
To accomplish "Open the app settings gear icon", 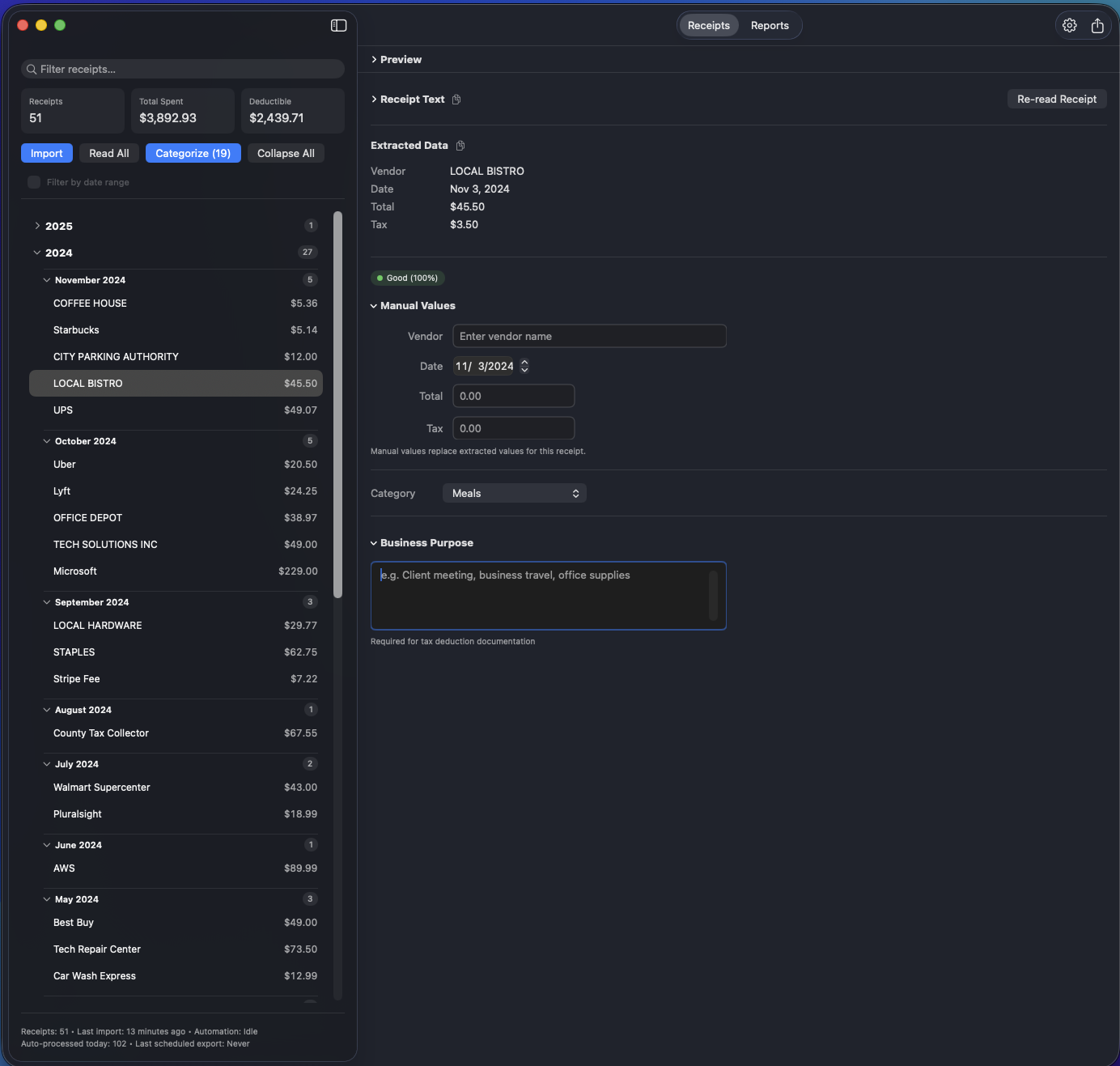I will pos(1069,25).
